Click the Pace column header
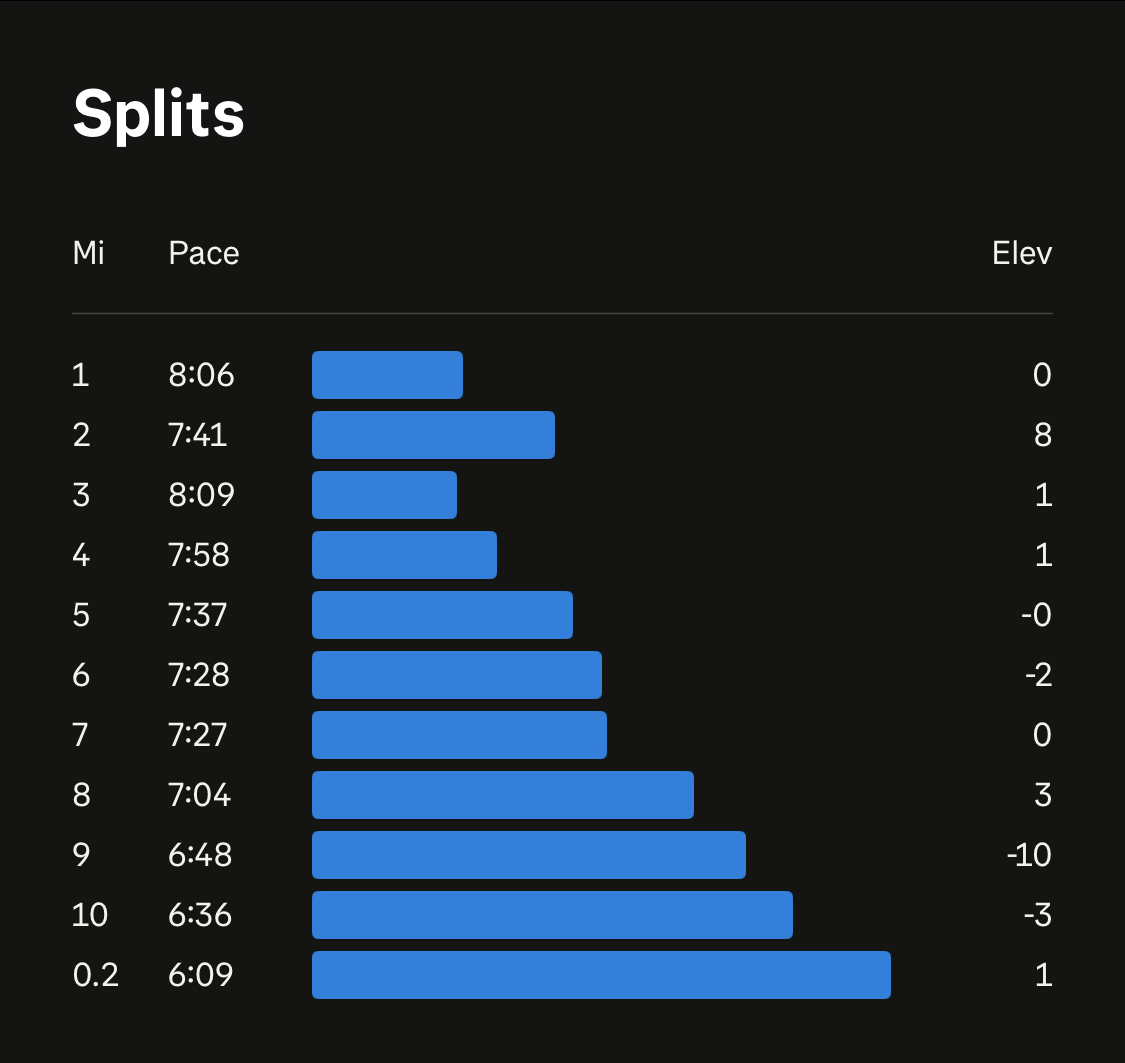 pyautogui.click(x=204, y=253)
